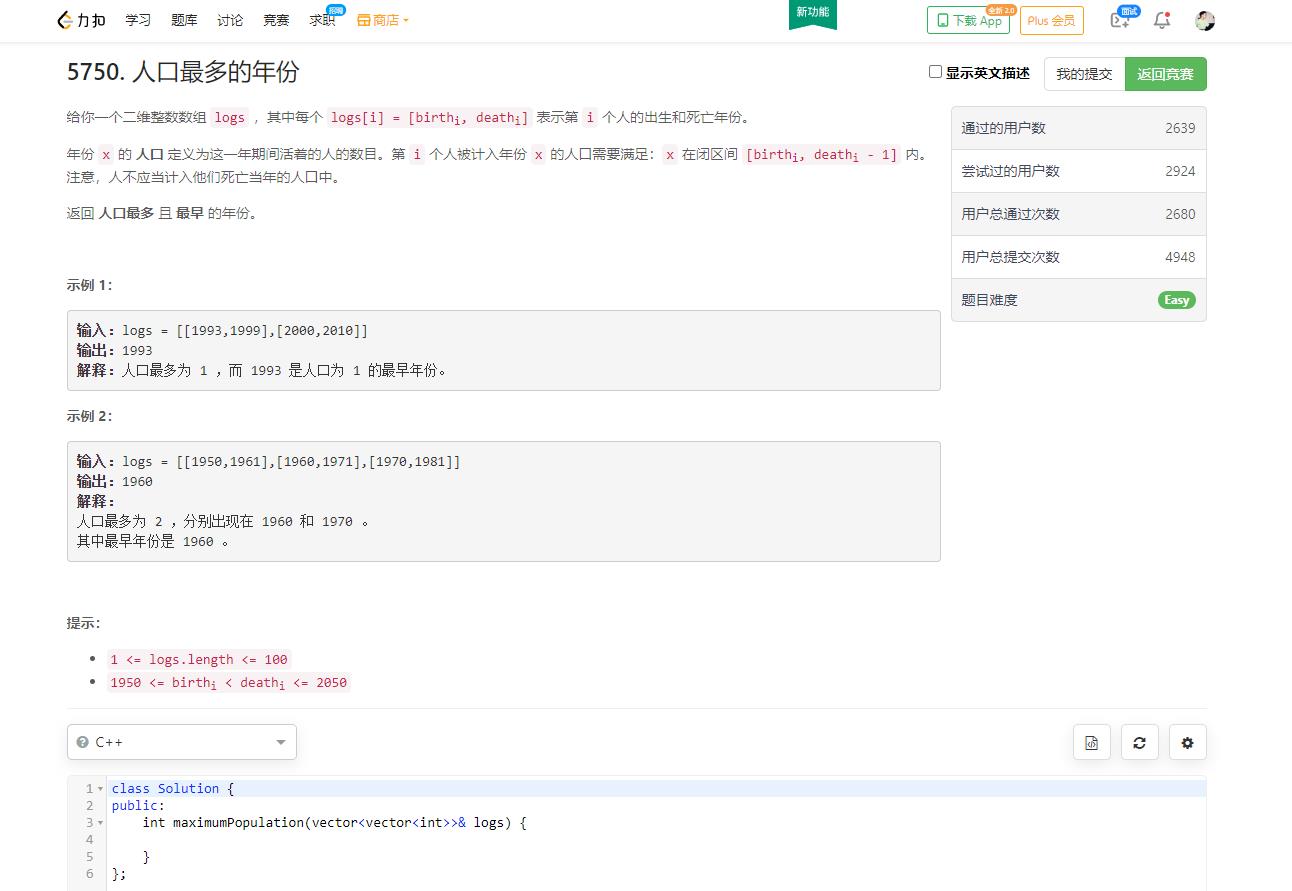The height and width of the screenshot is (891, 1292).
Task: Open the 求职 jobs page
Action: pos(322,20)
